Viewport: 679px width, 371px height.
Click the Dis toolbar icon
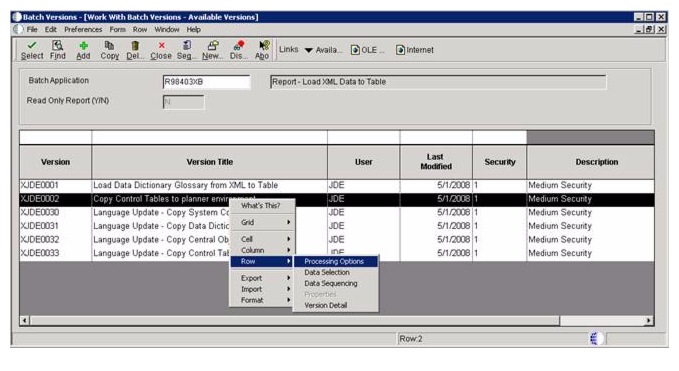pos(239,45)
